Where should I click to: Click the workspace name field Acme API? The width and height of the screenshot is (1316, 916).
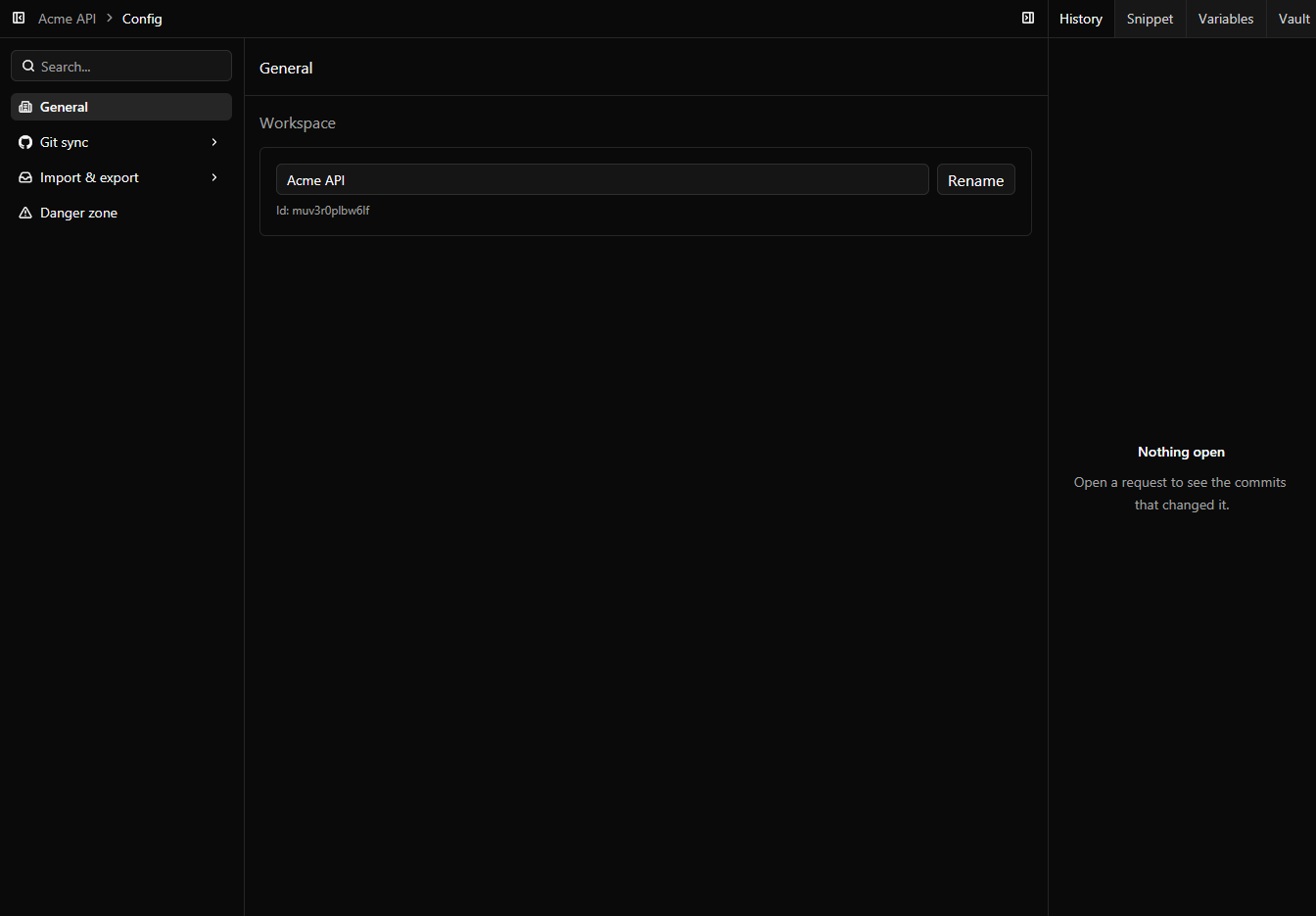[x=602, y=179]
